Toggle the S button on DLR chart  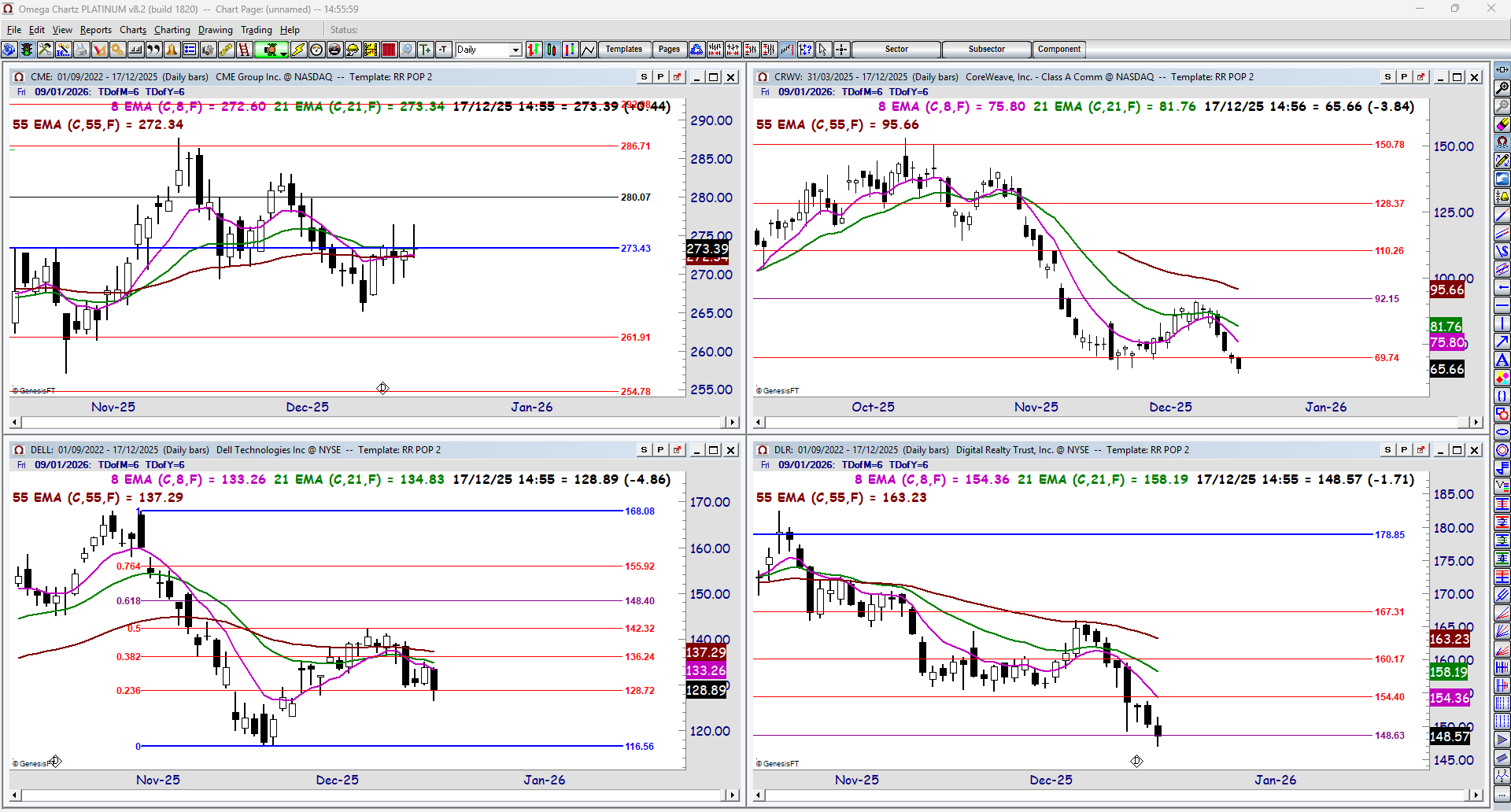(x=1388, y=450)
